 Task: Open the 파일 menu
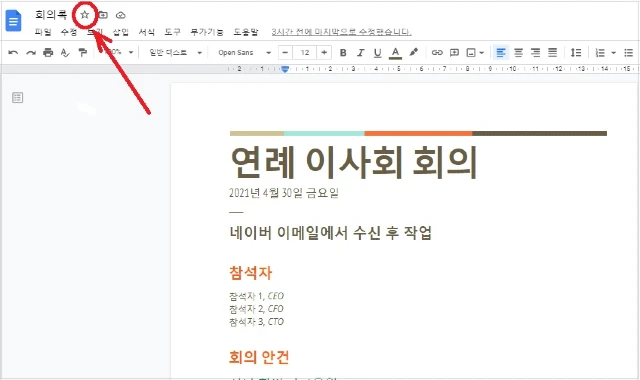(43, 32)
